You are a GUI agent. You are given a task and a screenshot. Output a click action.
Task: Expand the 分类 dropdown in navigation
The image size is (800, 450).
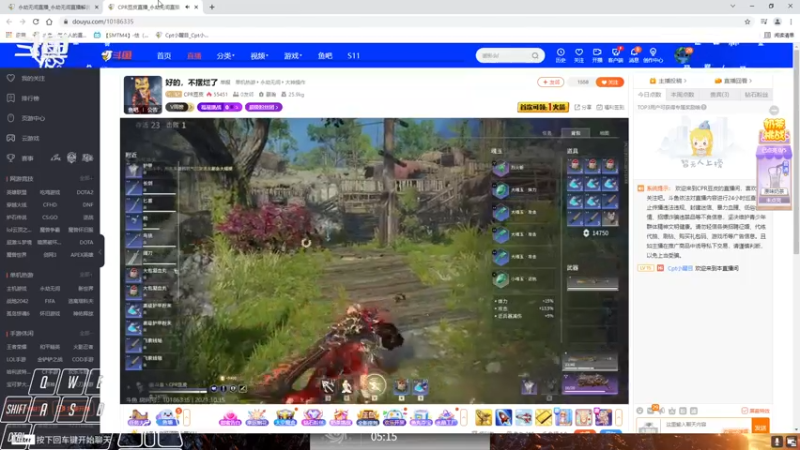[225, 56]
